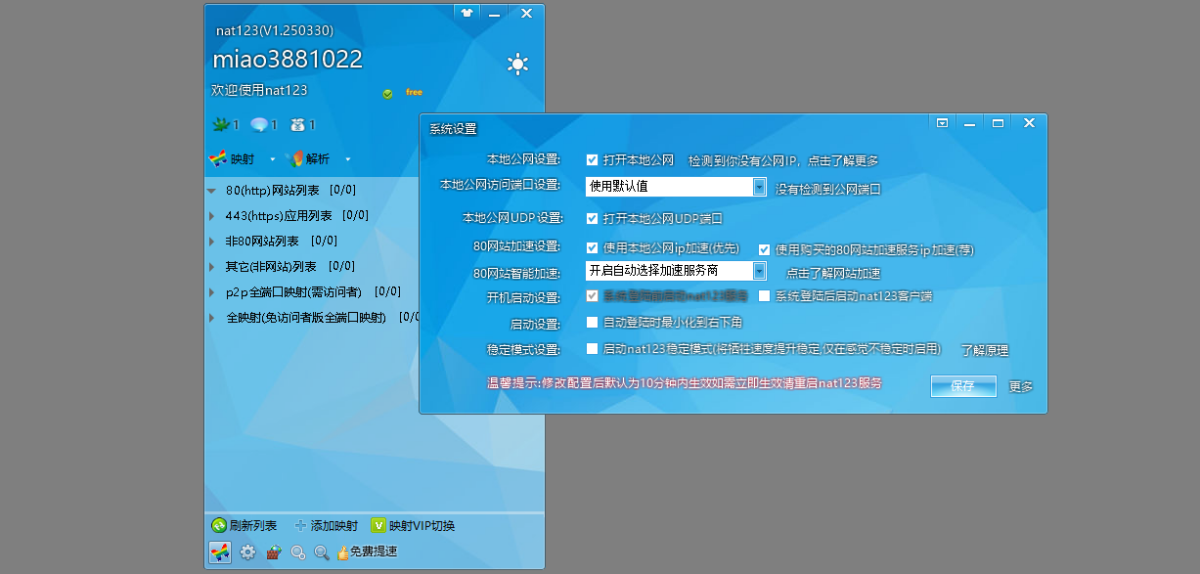The height and width of the screenshot is (574, 1200).
Task: Open the dropdown arrow next to 映射
Action: 272,159
